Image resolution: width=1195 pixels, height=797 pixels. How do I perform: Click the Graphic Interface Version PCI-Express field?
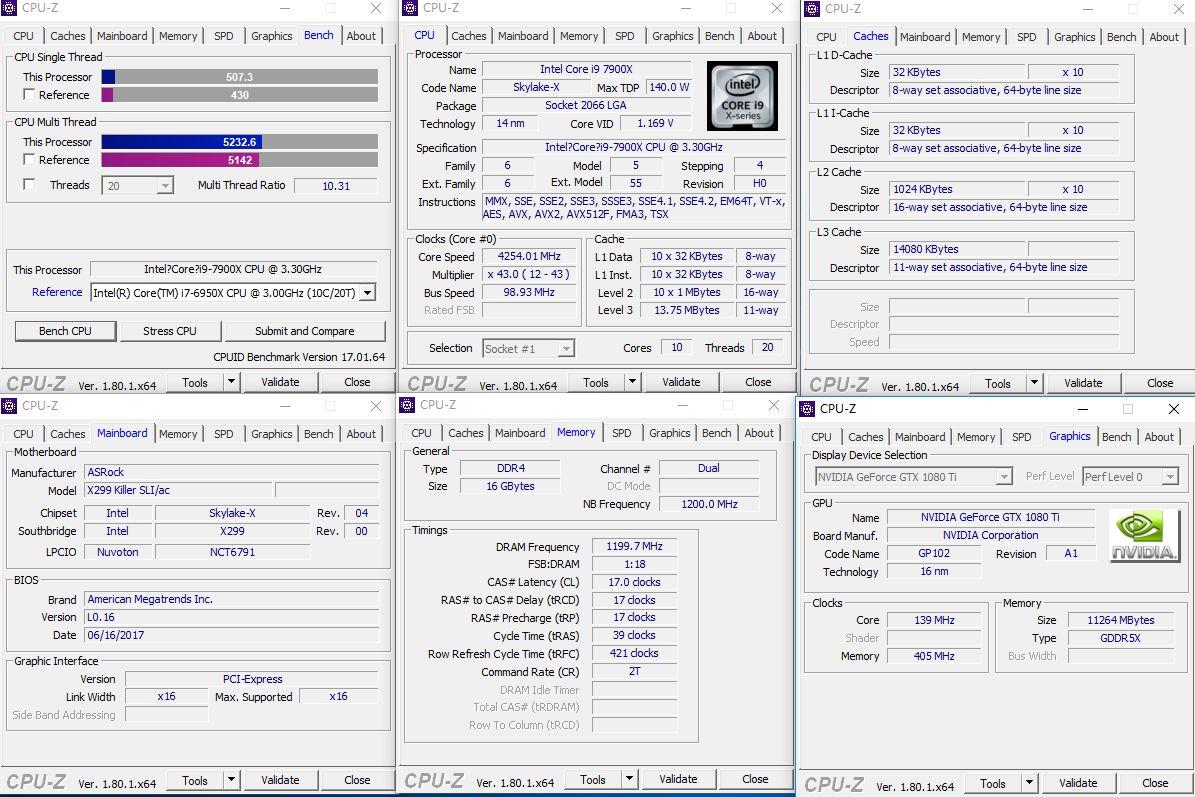(x=252, y=679)
